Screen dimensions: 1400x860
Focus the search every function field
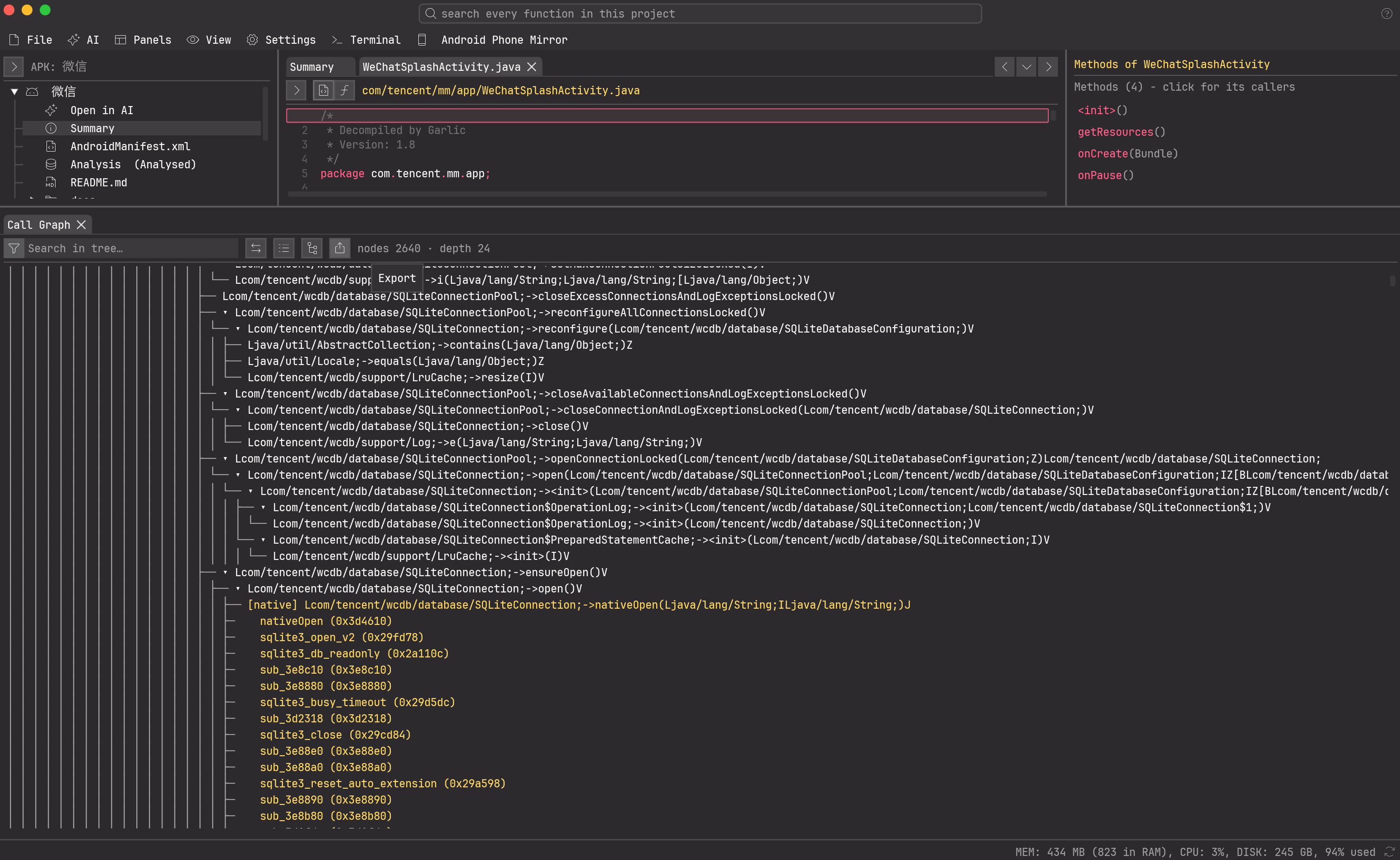tap(700, 14)
